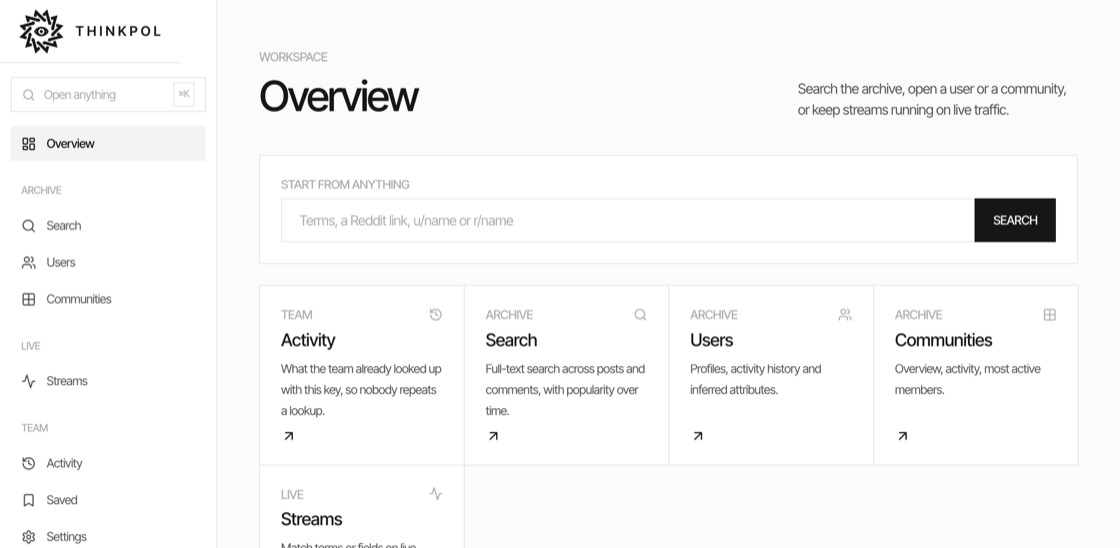Click the people icon on Users card

(845, 314)
